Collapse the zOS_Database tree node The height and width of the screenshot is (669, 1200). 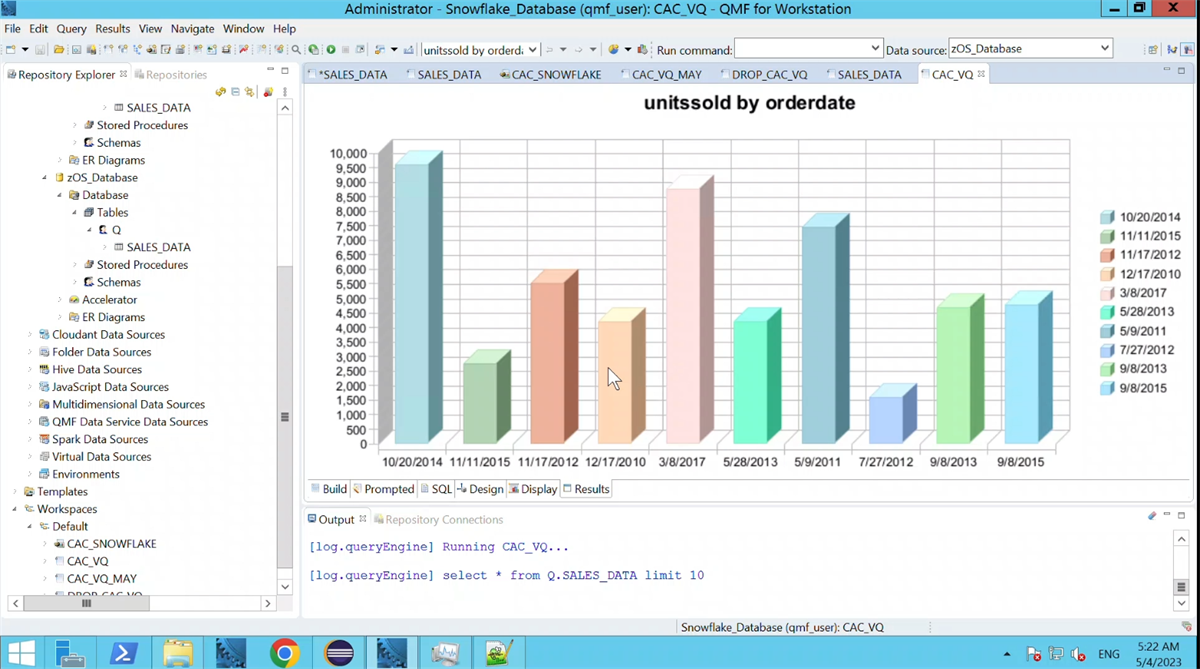[x=44, y=178]
